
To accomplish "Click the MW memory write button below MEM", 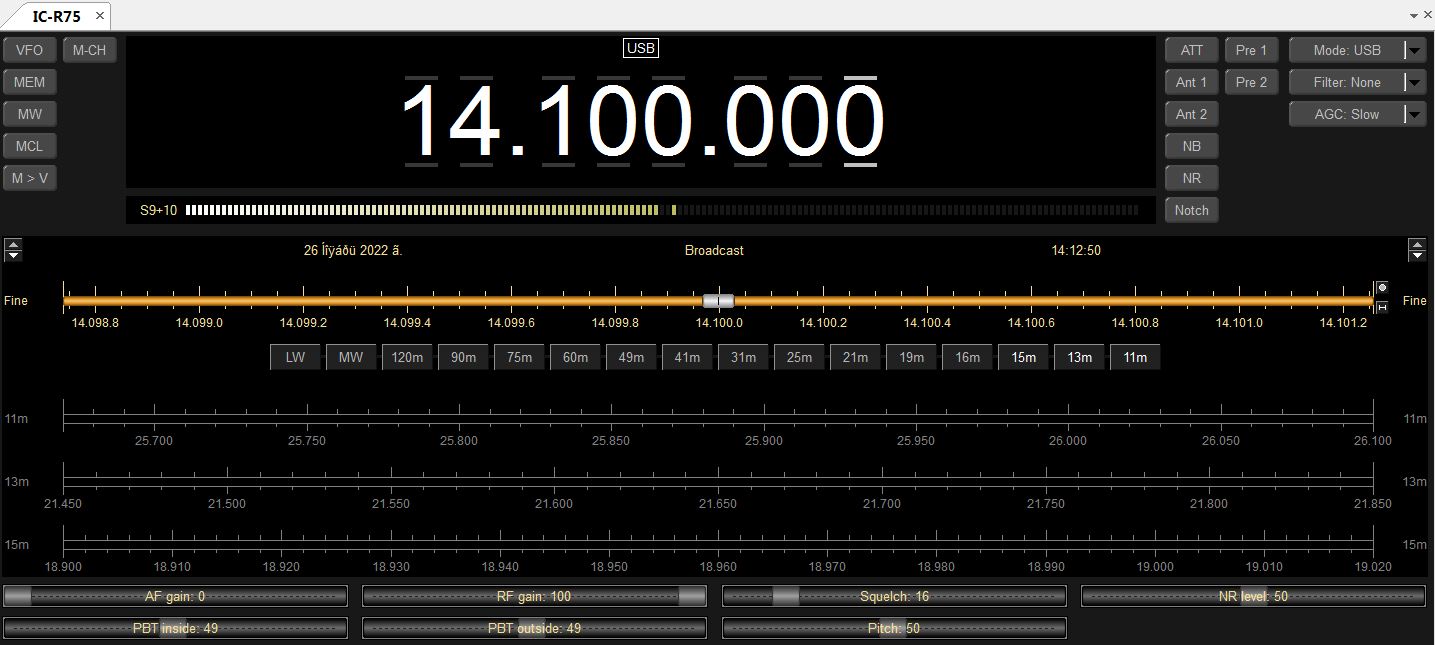I will tap(30, 114).
